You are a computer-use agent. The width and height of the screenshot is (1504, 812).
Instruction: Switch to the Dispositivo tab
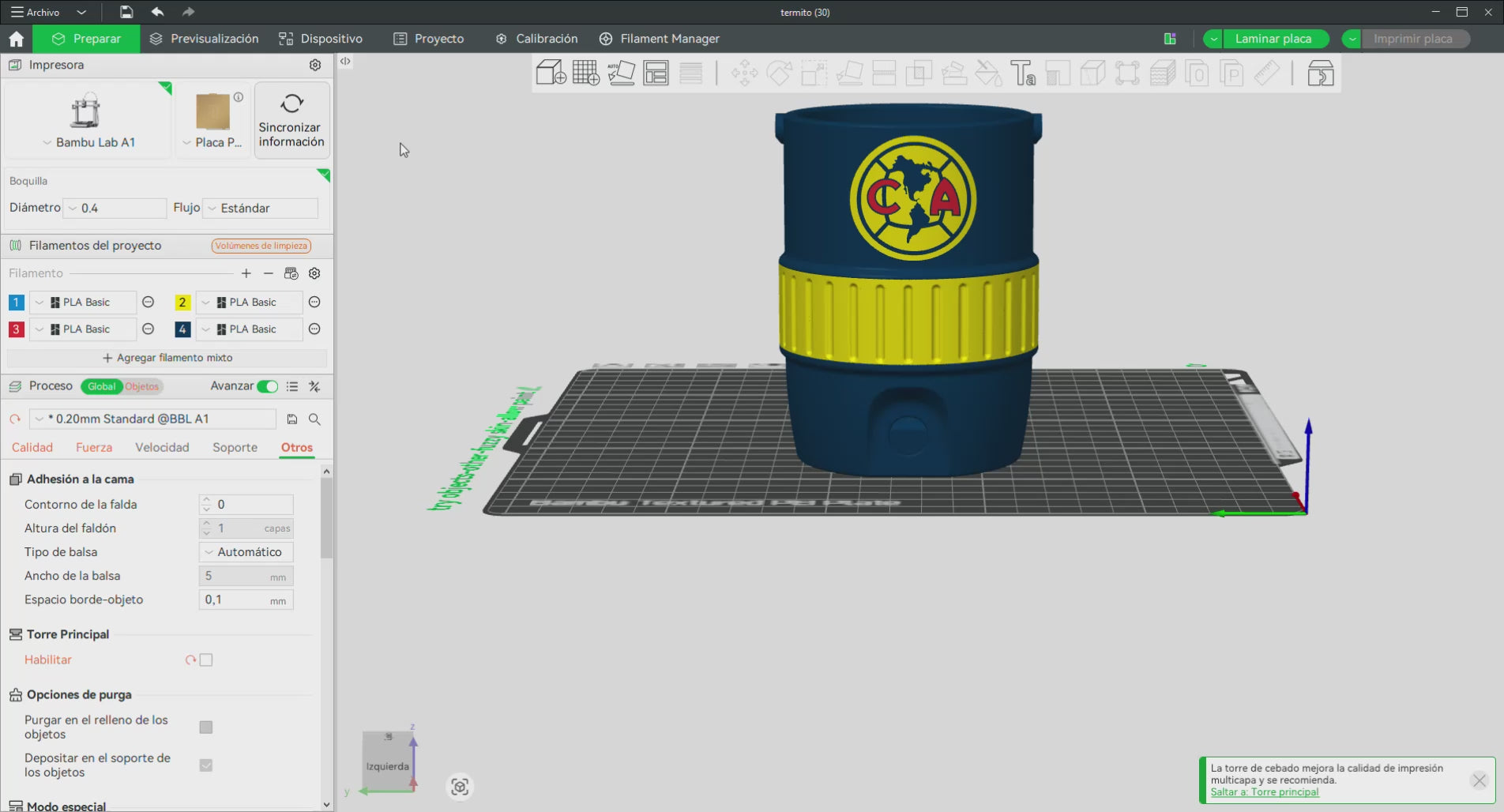321,39
